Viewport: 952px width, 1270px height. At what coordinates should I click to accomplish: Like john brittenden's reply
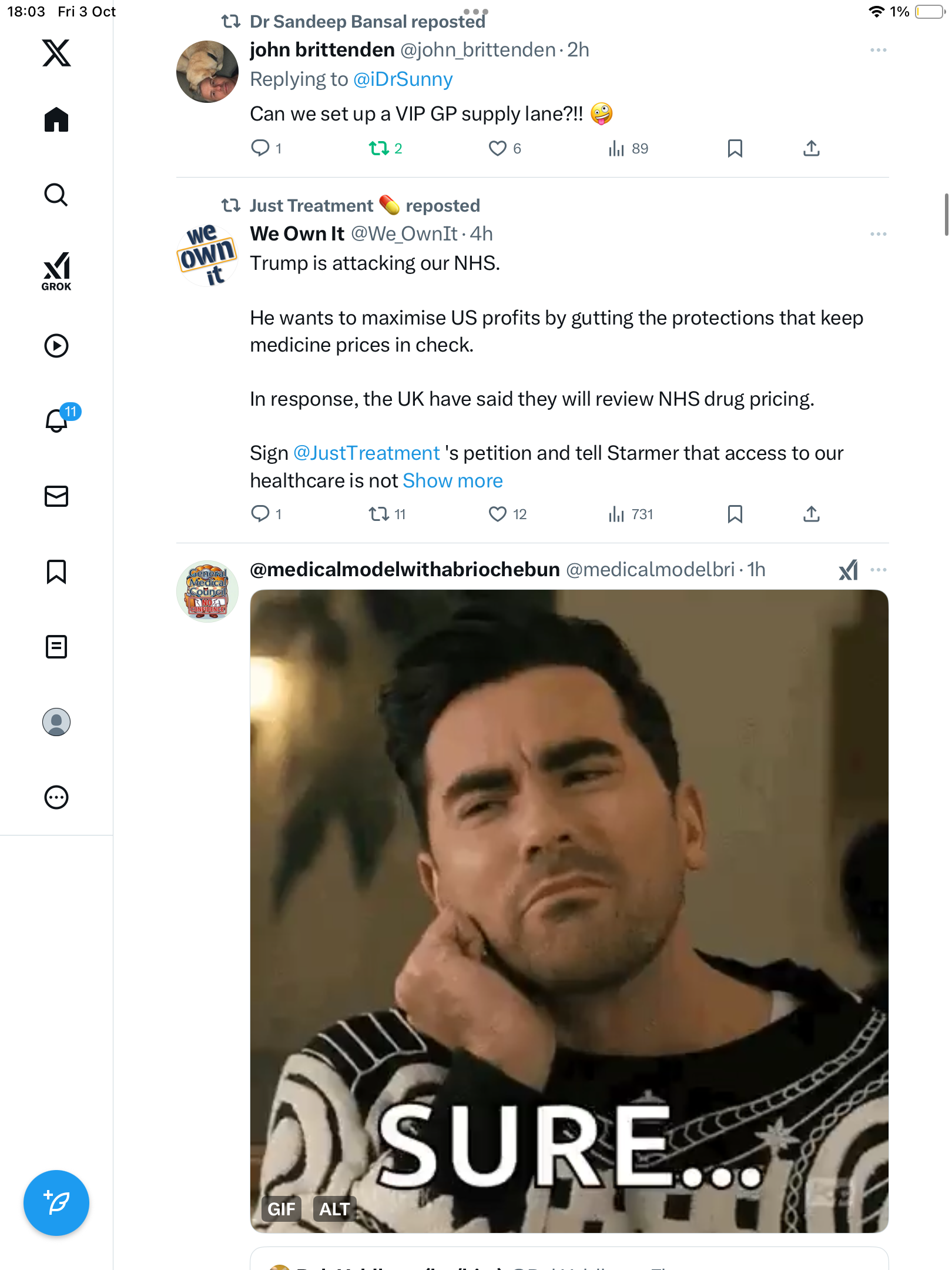pyautogui.click(x=498, y=148)
